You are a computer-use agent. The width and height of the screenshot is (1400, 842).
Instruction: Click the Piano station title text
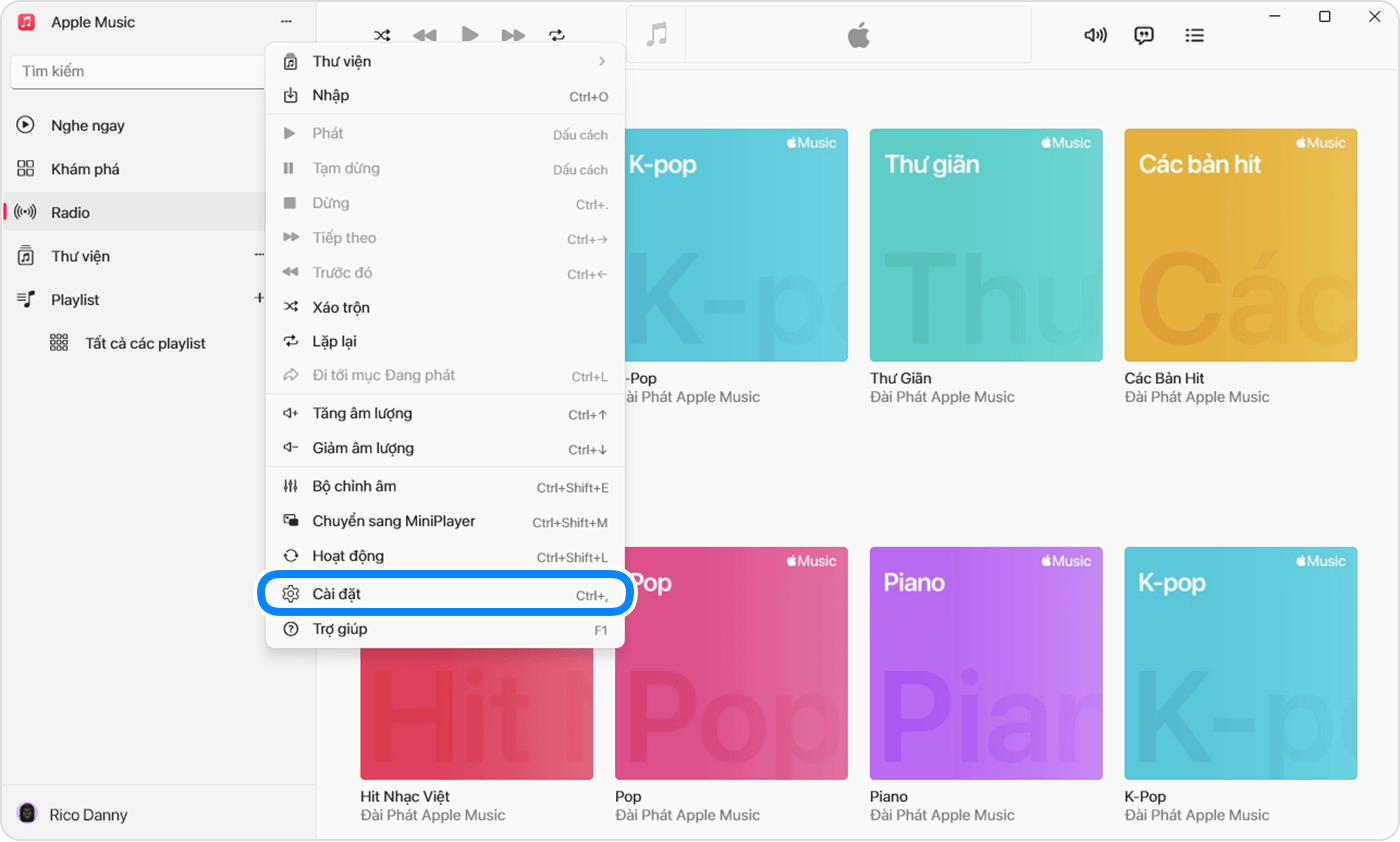(889, 797)
